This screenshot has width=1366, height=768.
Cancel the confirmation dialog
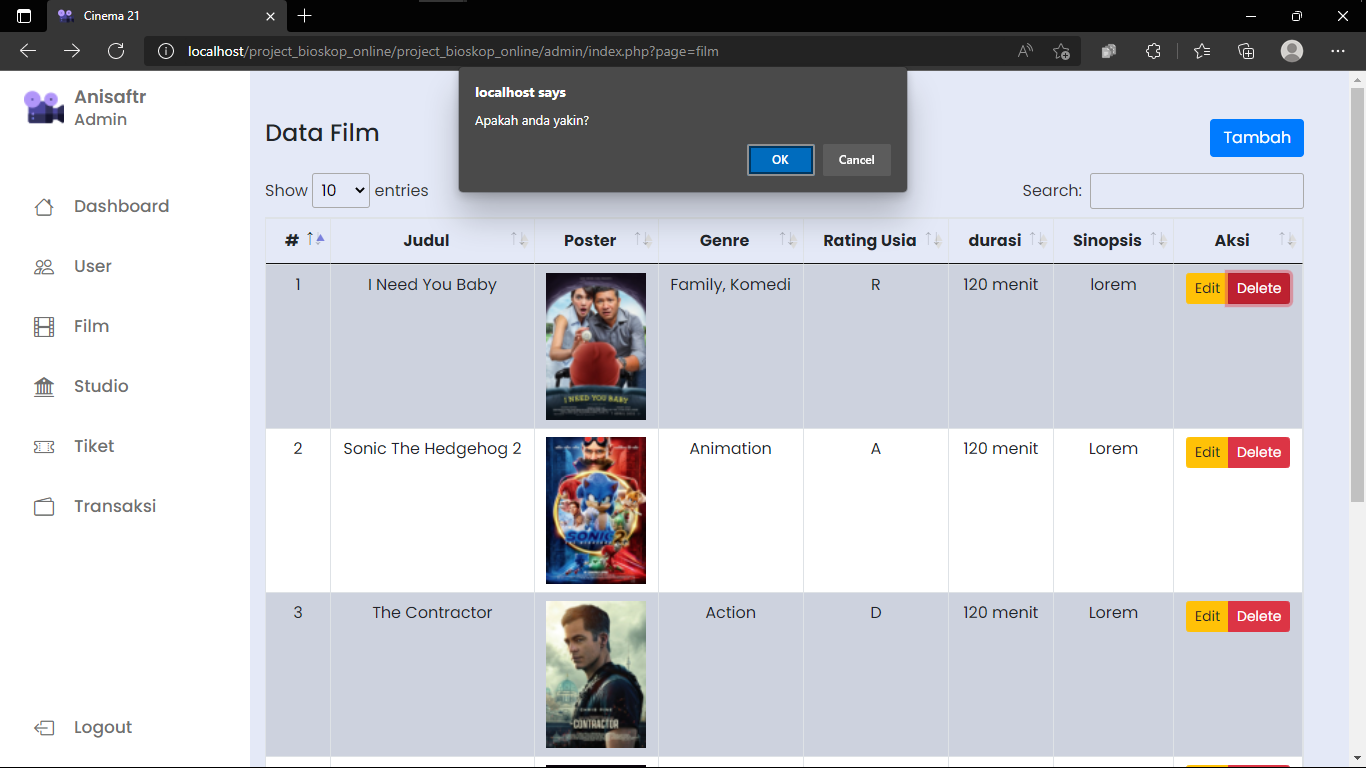click(x=856, y=160)
